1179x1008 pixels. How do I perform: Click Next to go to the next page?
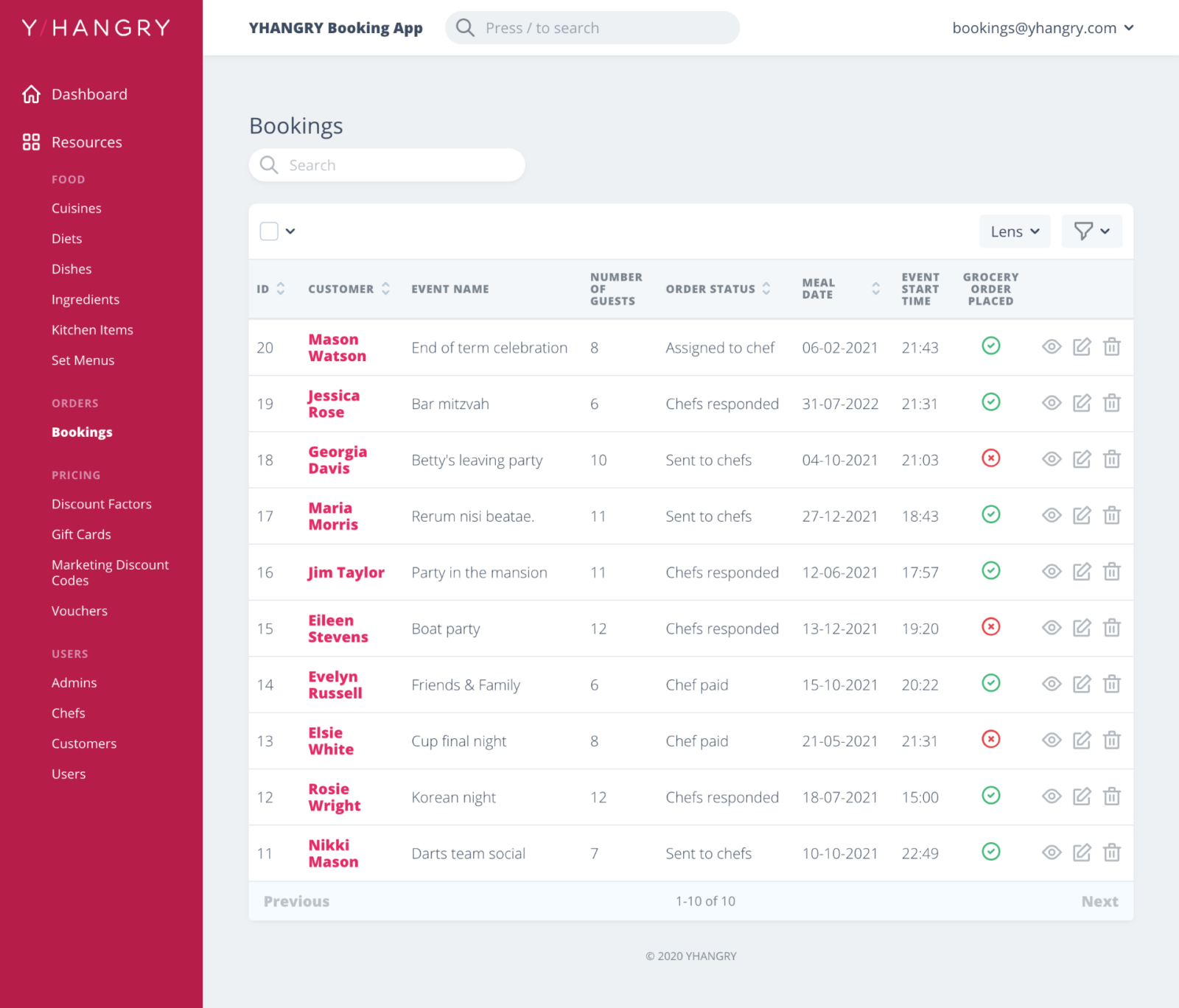[1099, 900]
